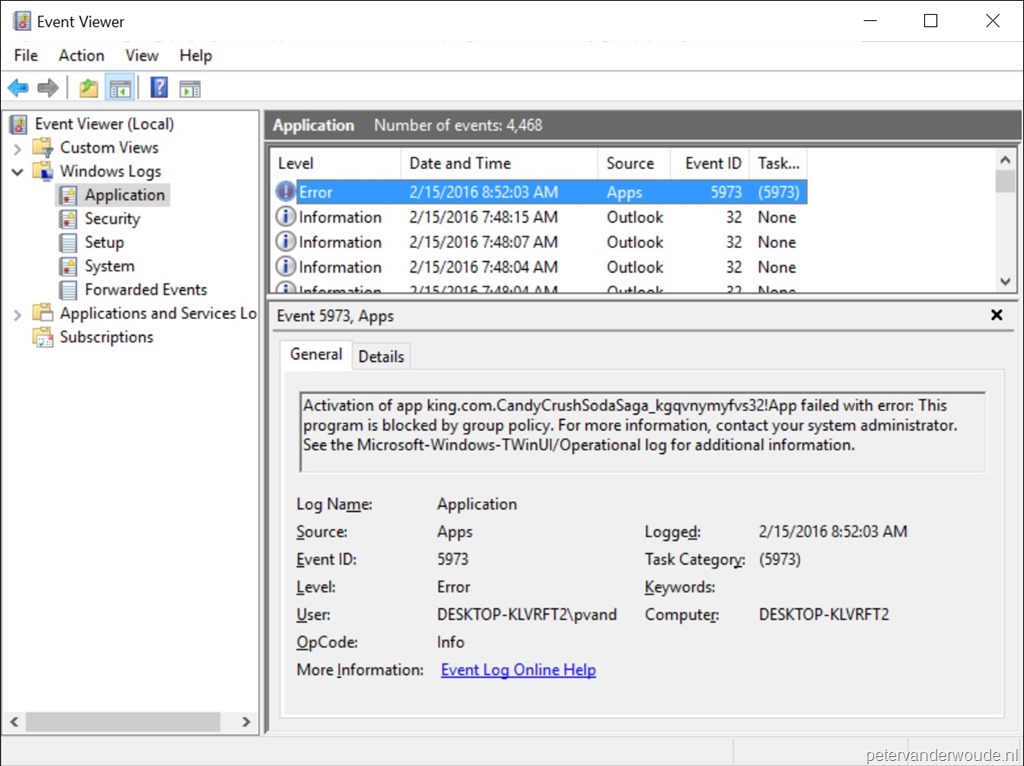Screen dimensions: 1024x766
Task: Click the scroll-down arrow of the event list
Action: tap(1005, 282)
